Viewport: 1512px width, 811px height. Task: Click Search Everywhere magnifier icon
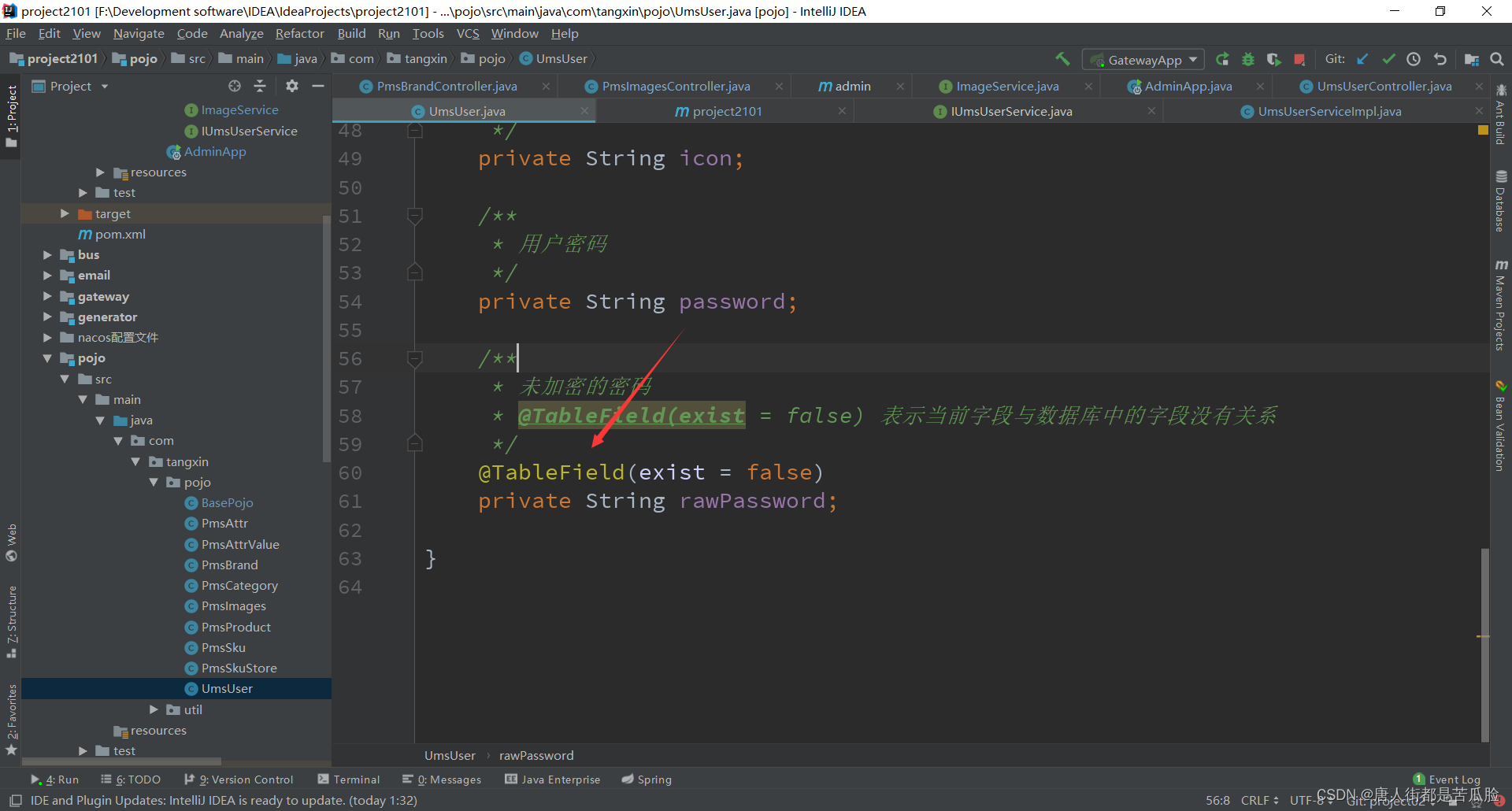pyautogui.click(x=1497, y=59)
